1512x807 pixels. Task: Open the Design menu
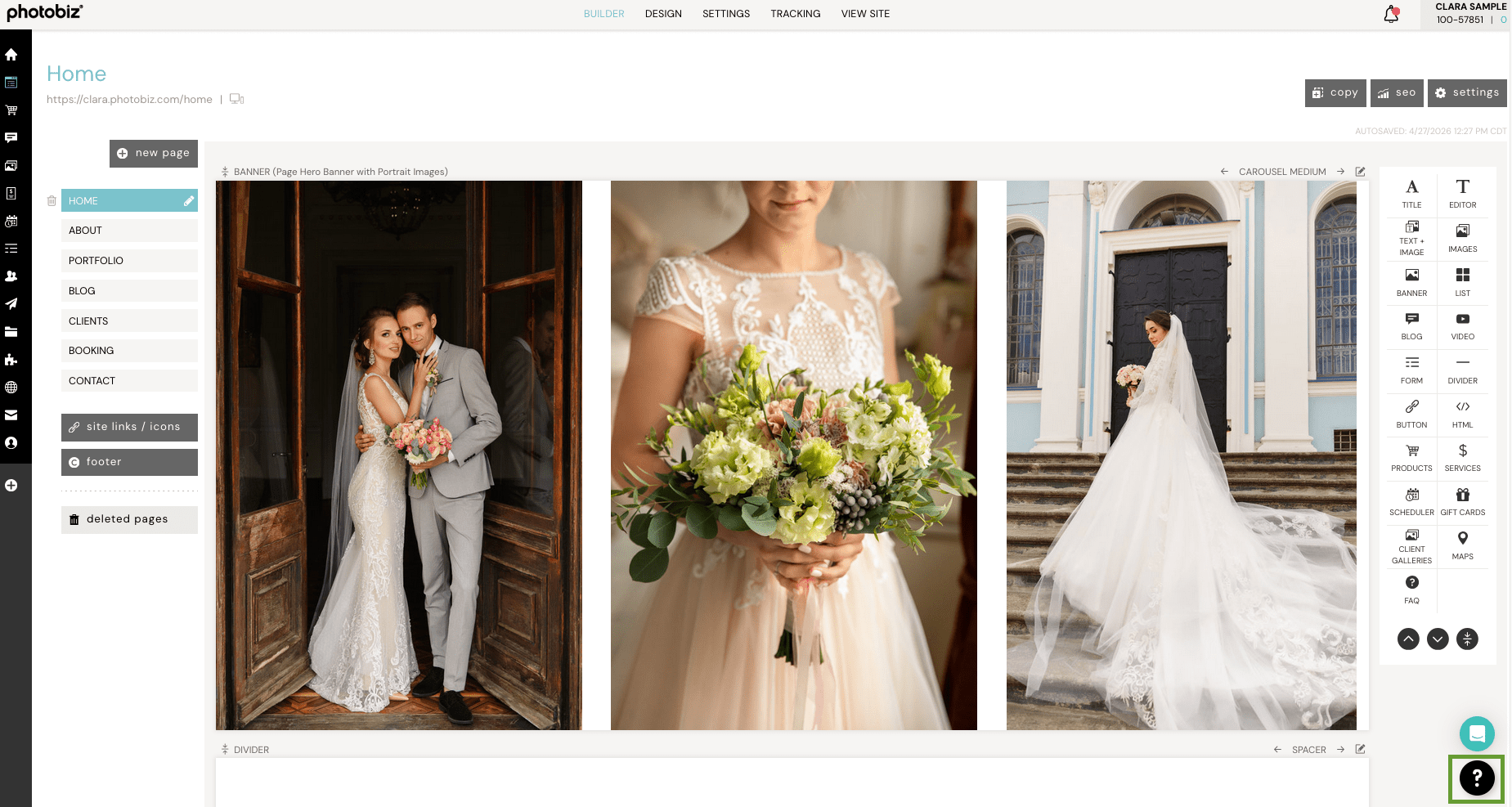coord(663,14)
